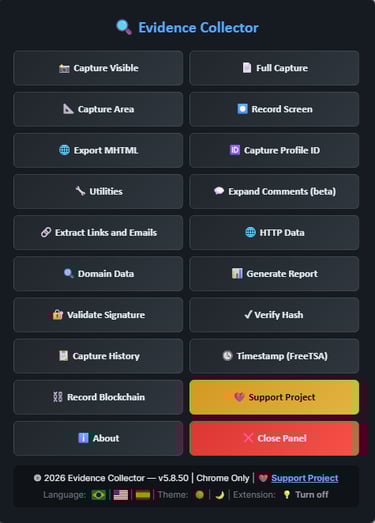Select the US flag language option

[120, 495]
